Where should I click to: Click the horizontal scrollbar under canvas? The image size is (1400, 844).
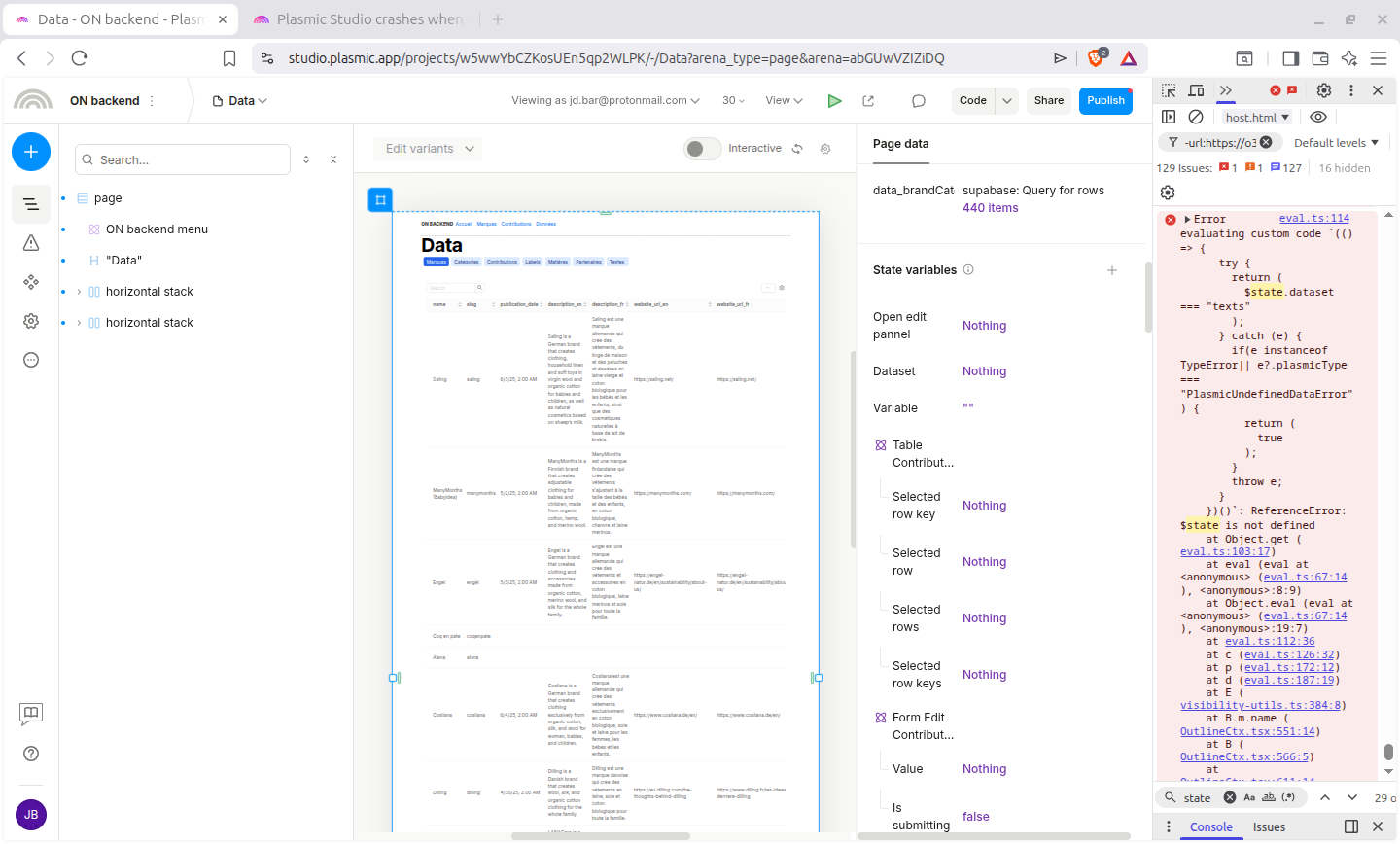pyautogui.click(x=600, y=836)
